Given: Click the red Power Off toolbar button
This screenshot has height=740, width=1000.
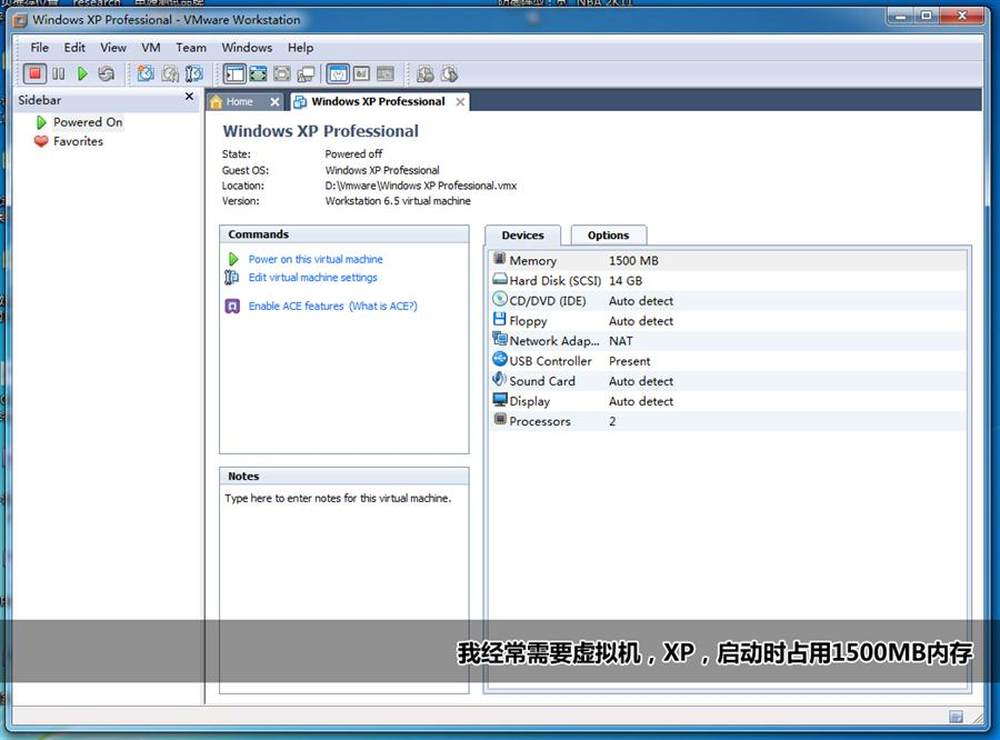Looking at the screenshot, I should [x=35, y=74].
